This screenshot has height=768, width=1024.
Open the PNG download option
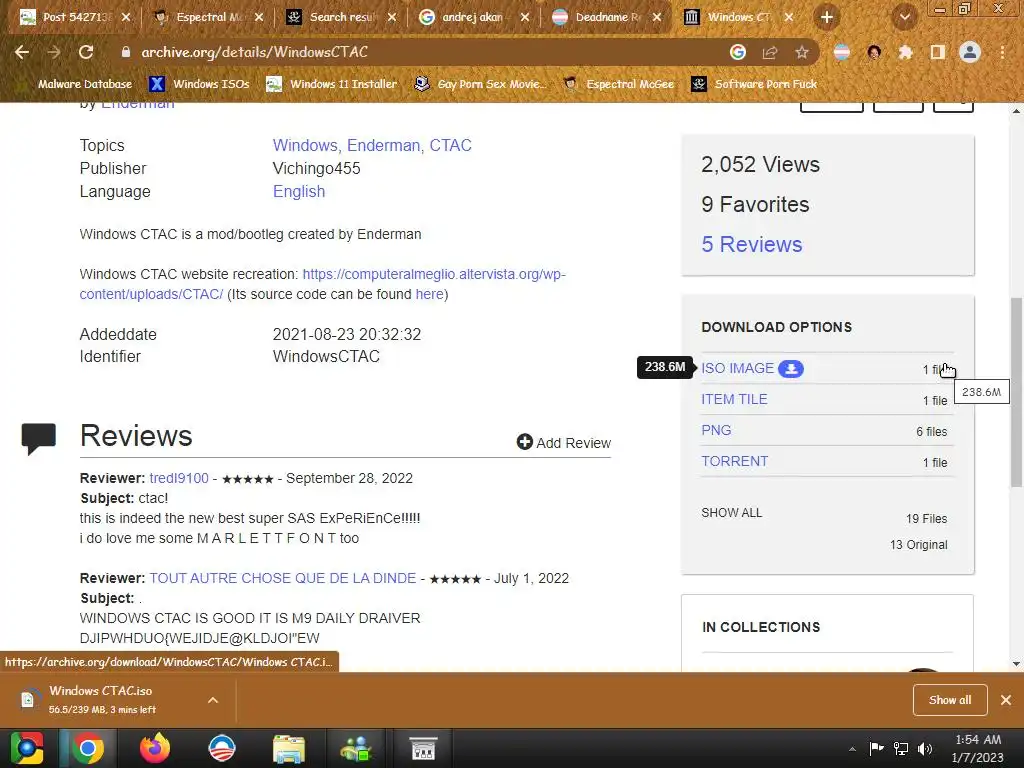(716, 430)
